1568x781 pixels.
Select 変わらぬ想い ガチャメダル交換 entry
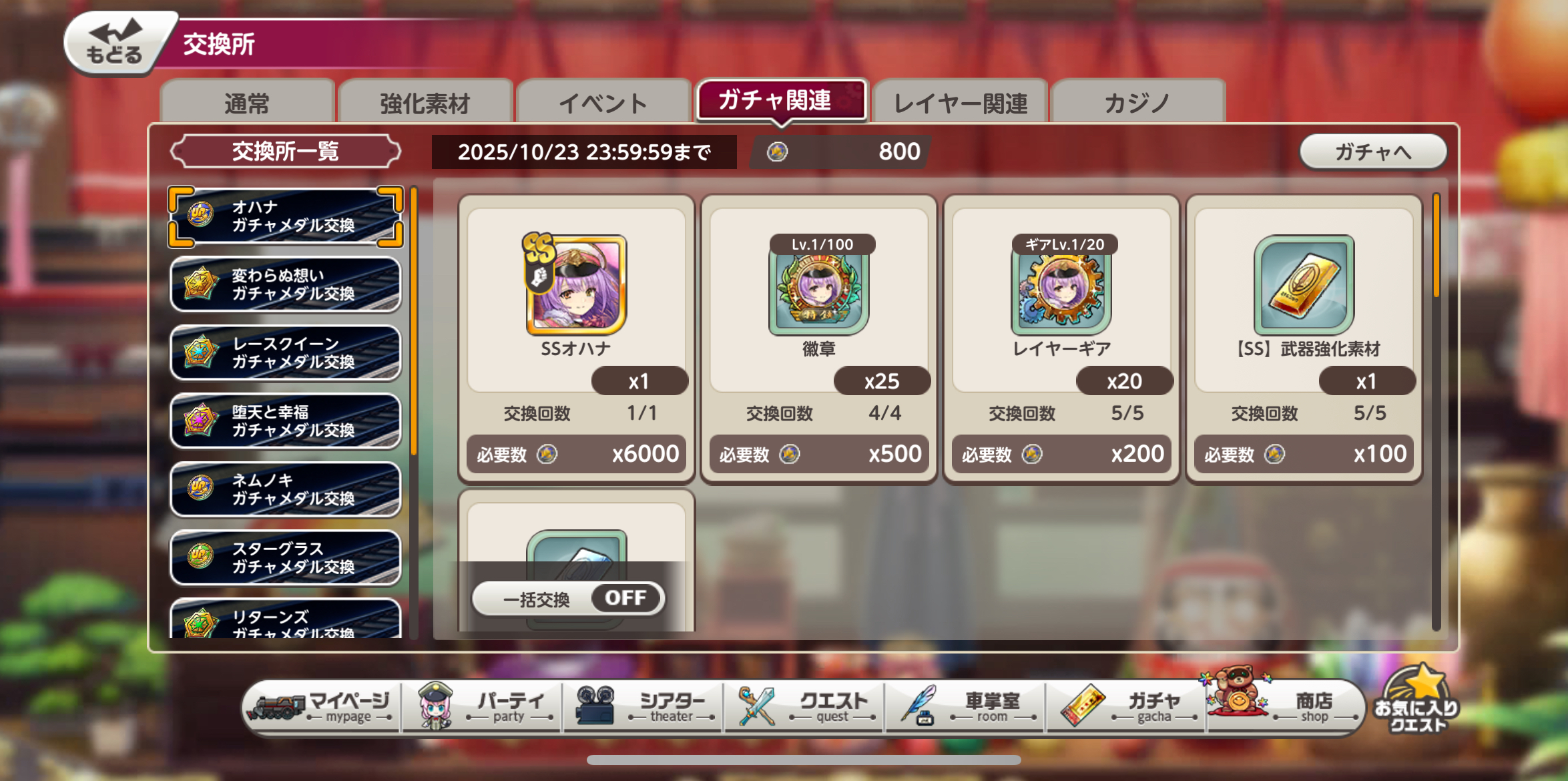click(286, 284)
